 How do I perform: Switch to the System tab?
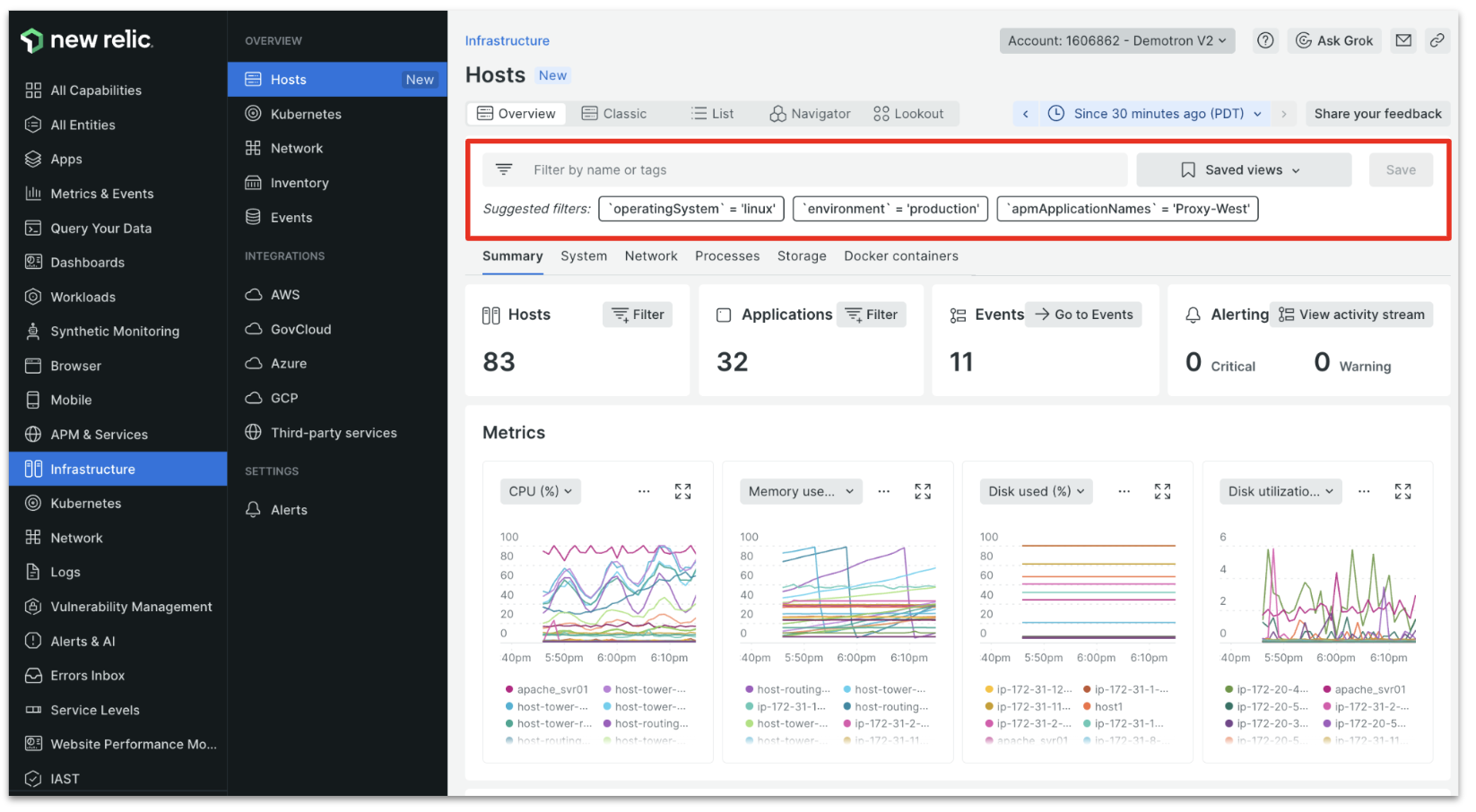point(584,256)
